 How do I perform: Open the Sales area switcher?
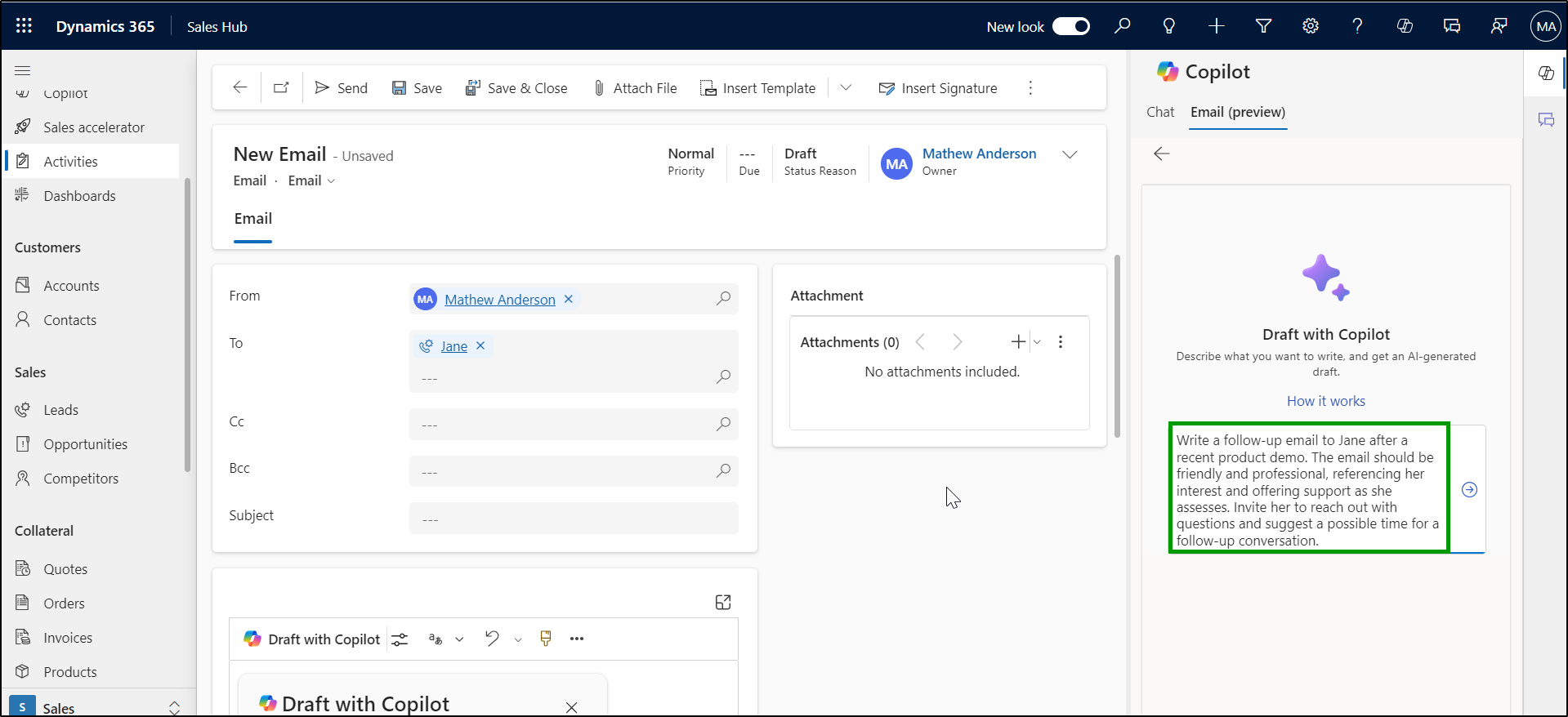[x=97, y=707]
